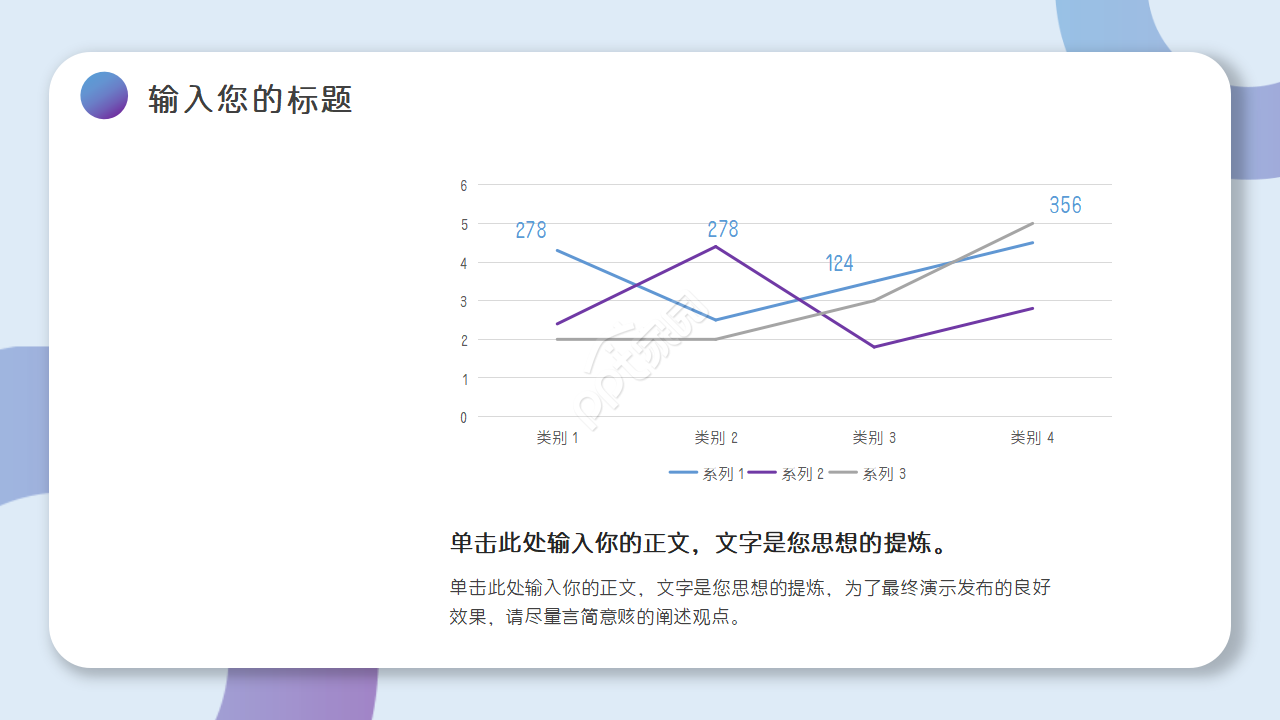The height and width of the screenshot is (720, 1280).
Task: Click the 356 data label
Action: tap(1066, 204)
